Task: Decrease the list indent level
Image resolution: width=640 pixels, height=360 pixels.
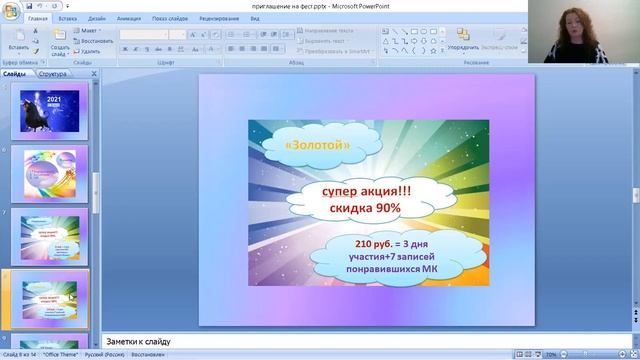Action: (263, 35)
